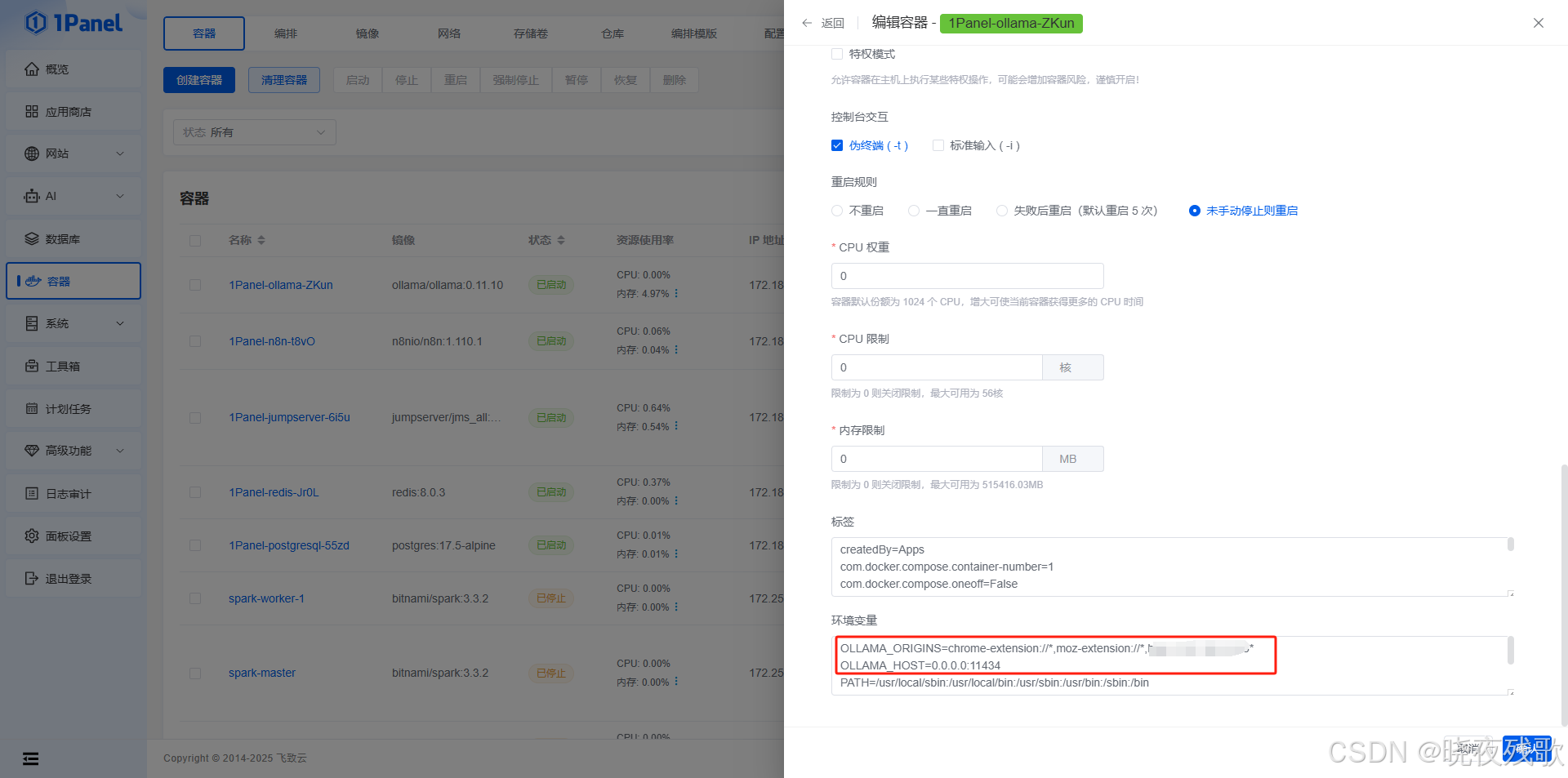Open the 工具箱 toolbox section
Viewport: 1568px width, 778px height.
[x=60, y=366]
